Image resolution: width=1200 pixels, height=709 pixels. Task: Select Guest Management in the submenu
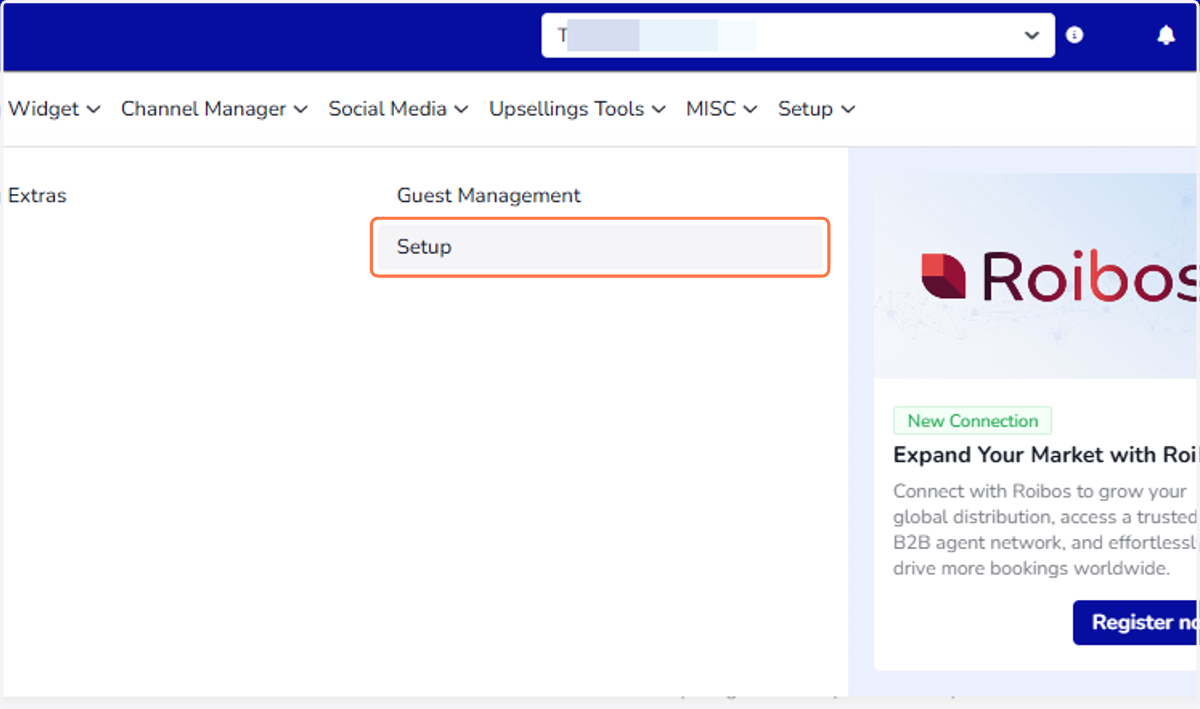click(x=489, y=196)
